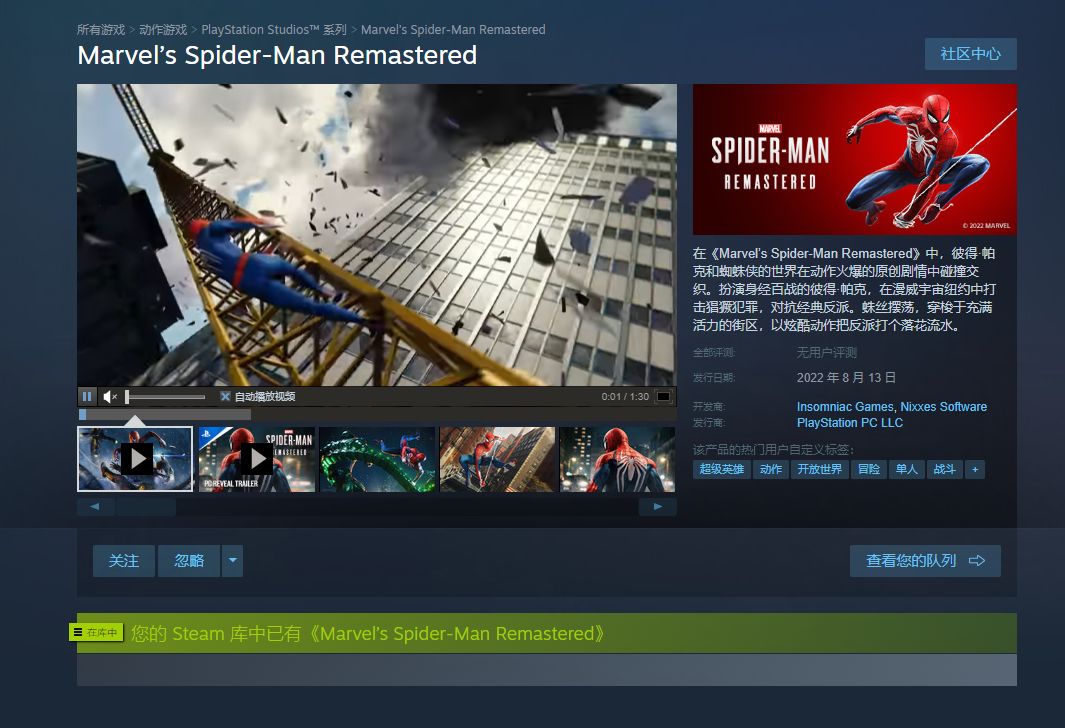
Task: Pause the trailer video
Action: pyautogui.click(x=87, y=397)
